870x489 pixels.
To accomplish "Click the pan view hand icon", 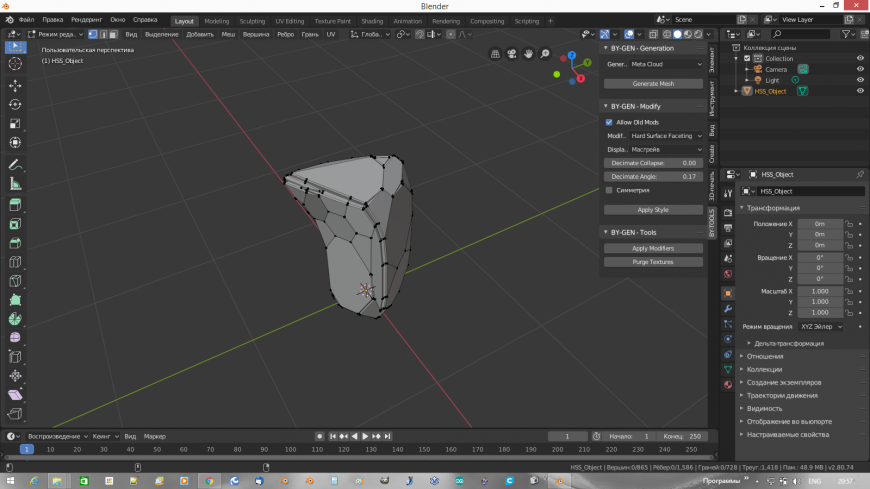I will click(528, 53).
